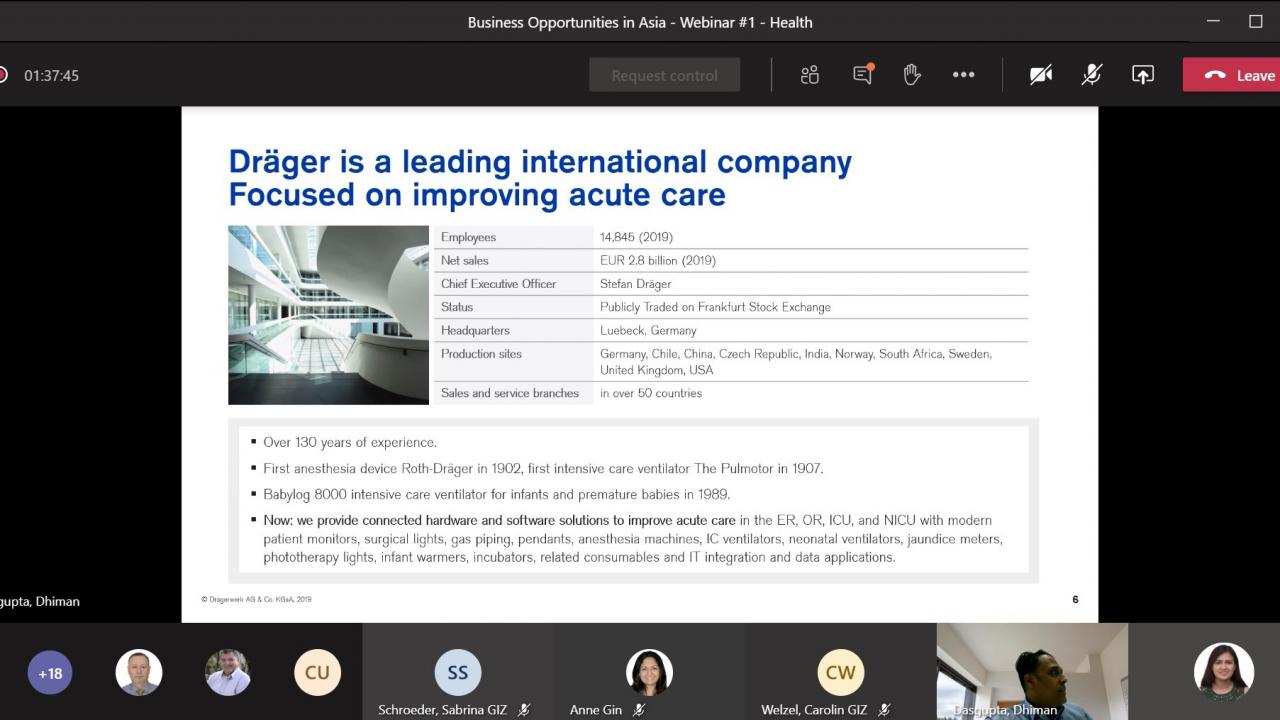This screenshot has height=720, width=1280.
Task: Click the muted mic icon by Anne Gin
Action: pyautogui.click(x=639, y=710)
